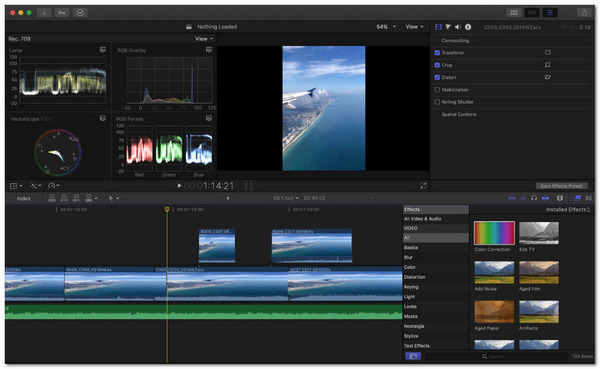Open the Keyword Editor key icon
The image size is (600, 369).
point(62,13)
